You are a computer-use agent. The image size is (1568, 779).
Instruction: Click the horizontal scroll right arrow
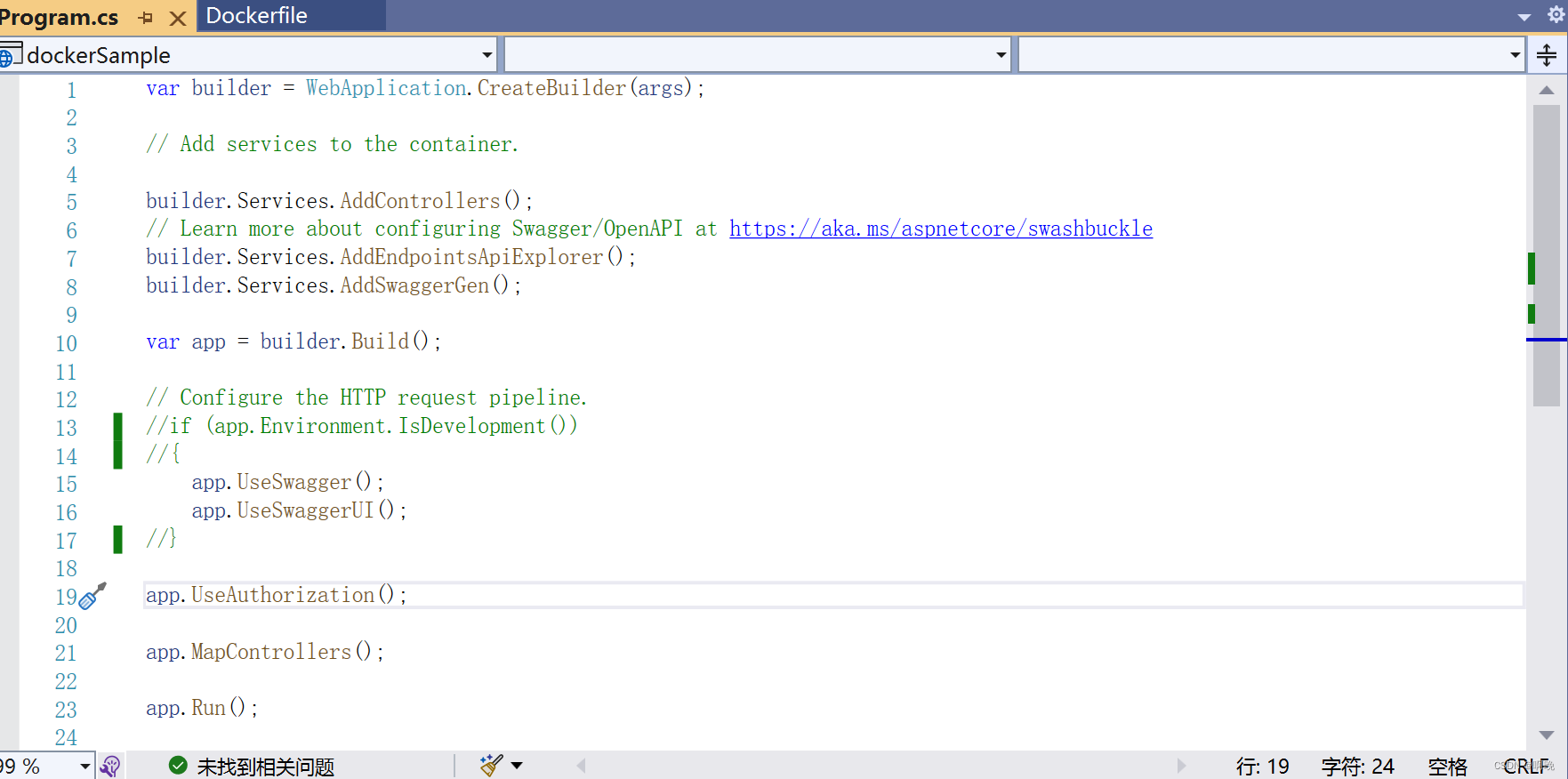point(1181,766)
